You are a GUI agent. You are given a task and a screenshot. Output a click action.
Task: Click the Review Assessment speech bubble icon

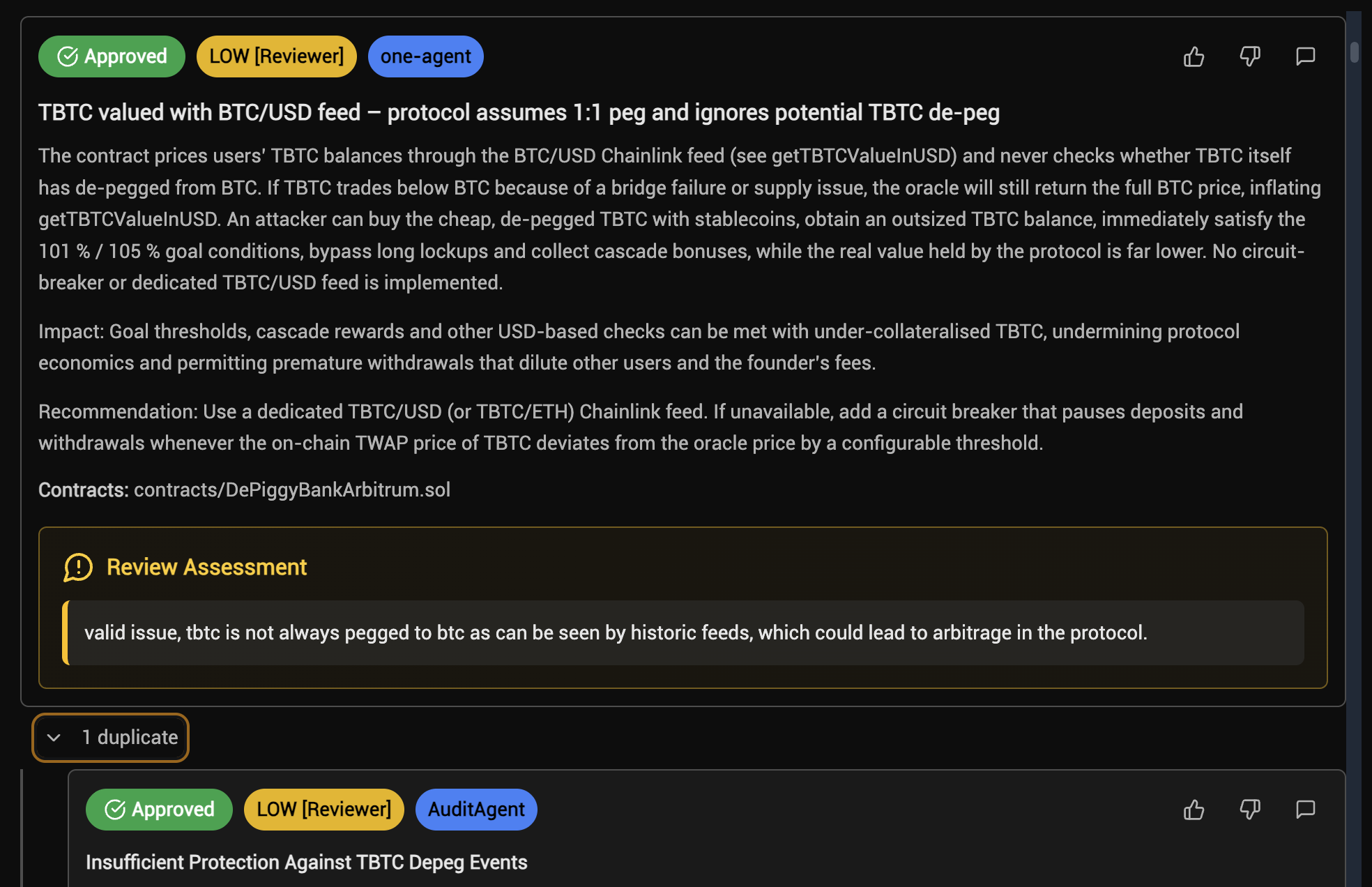(x=78, y=568)
